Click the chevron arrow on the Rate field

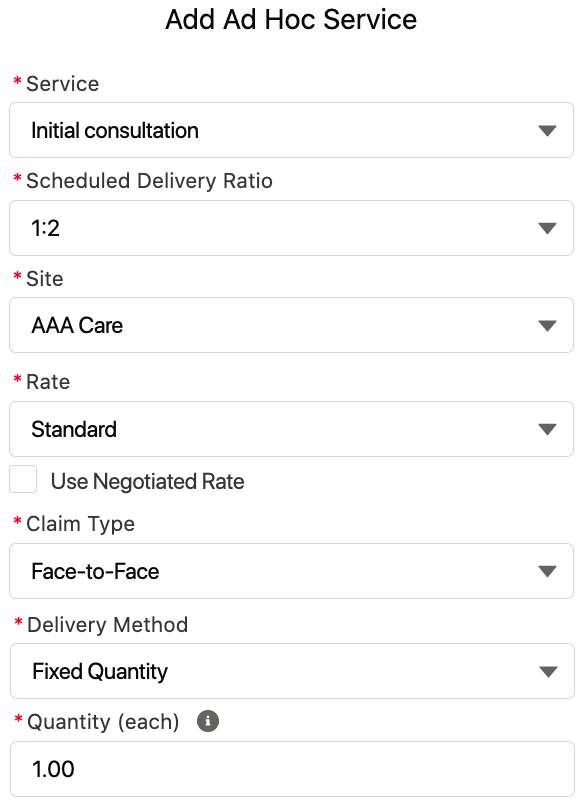[x=548, y=428]
